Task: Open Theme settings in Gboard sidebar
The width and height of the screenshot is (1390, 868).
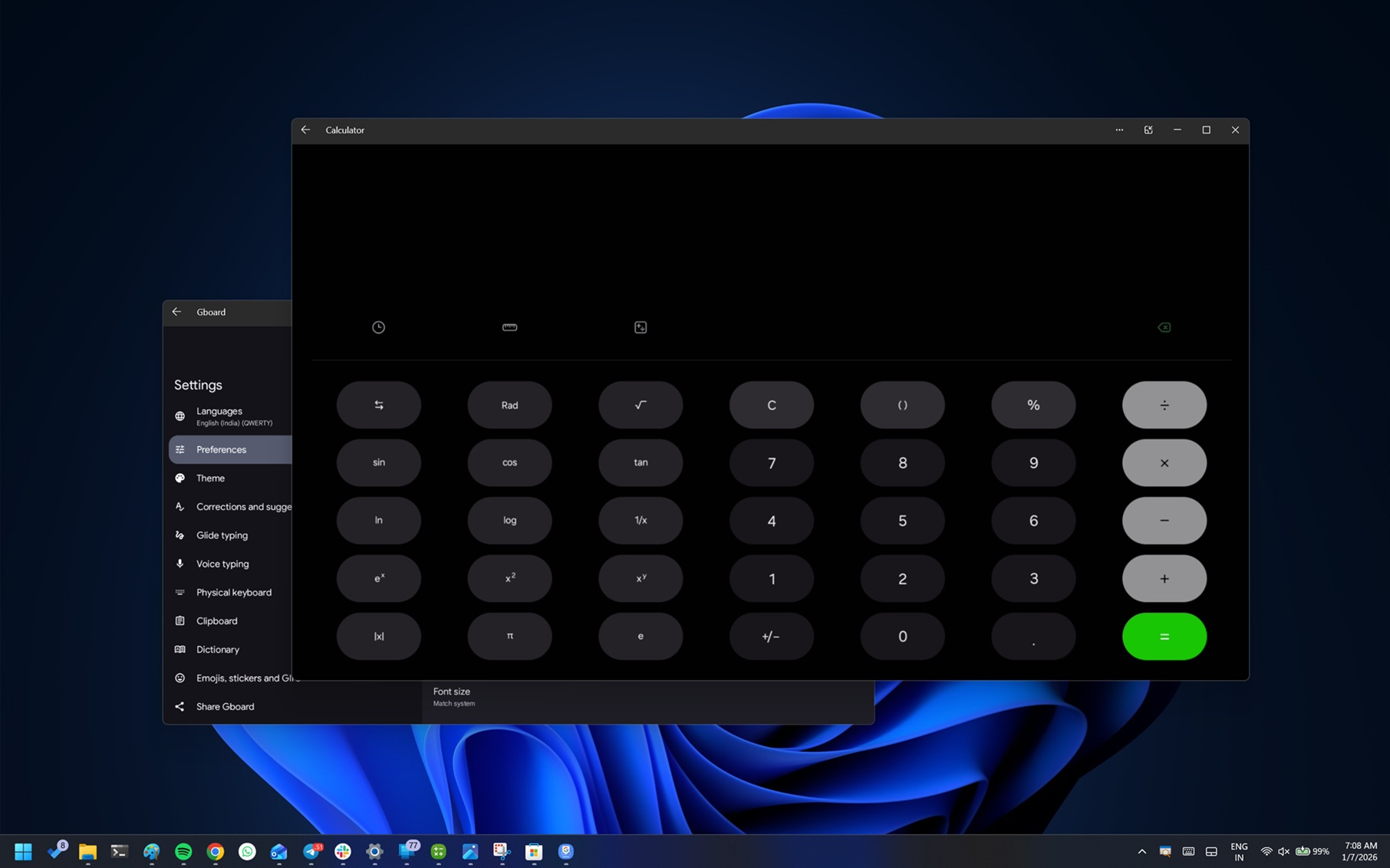Action: tap(210, 478)
